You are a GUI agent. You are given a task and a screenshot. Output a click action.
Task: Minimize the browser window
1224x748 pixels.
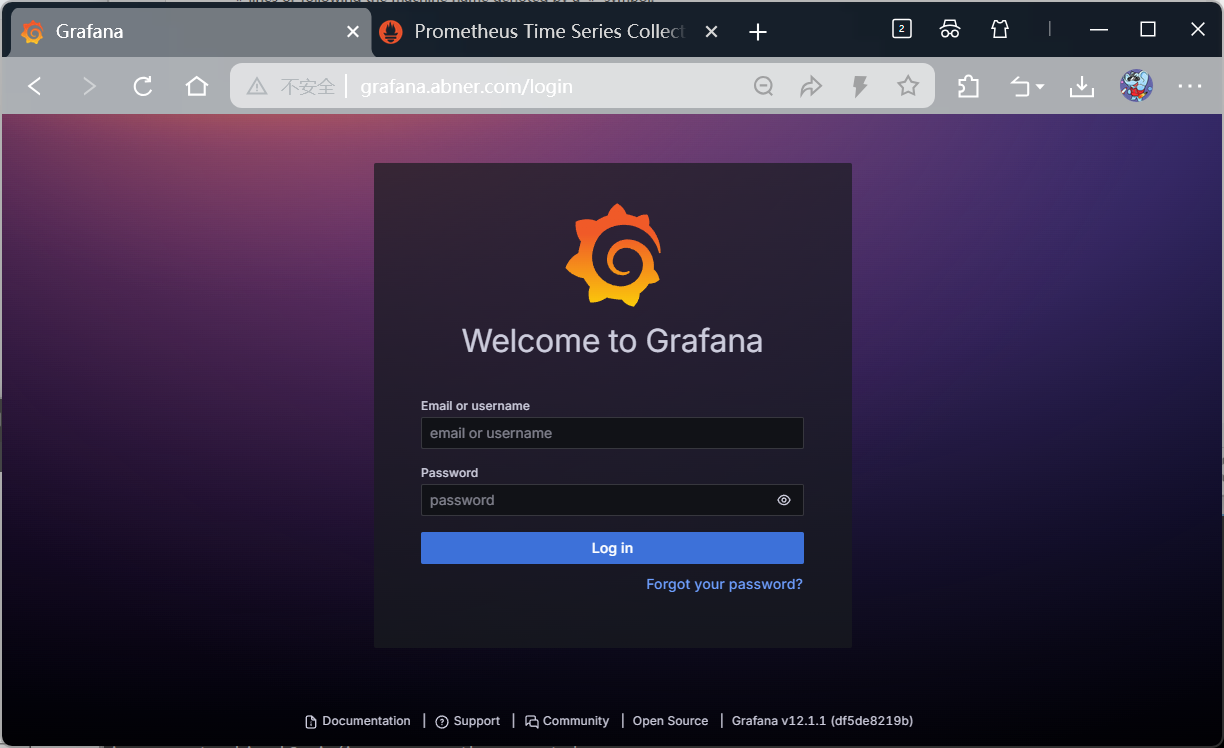click(1100, 29)
